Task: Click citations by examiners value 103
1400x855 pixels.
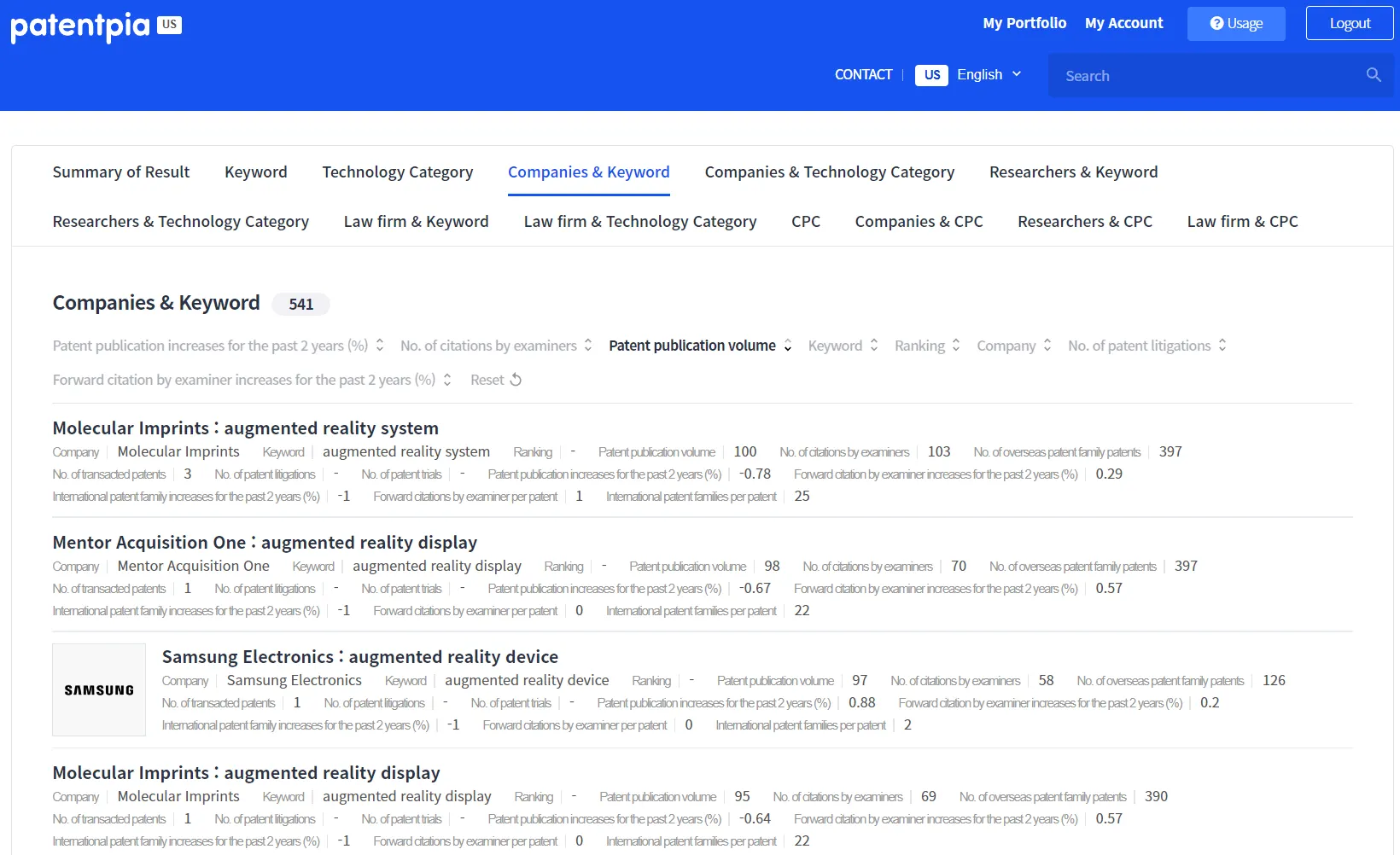Action: 939,452
